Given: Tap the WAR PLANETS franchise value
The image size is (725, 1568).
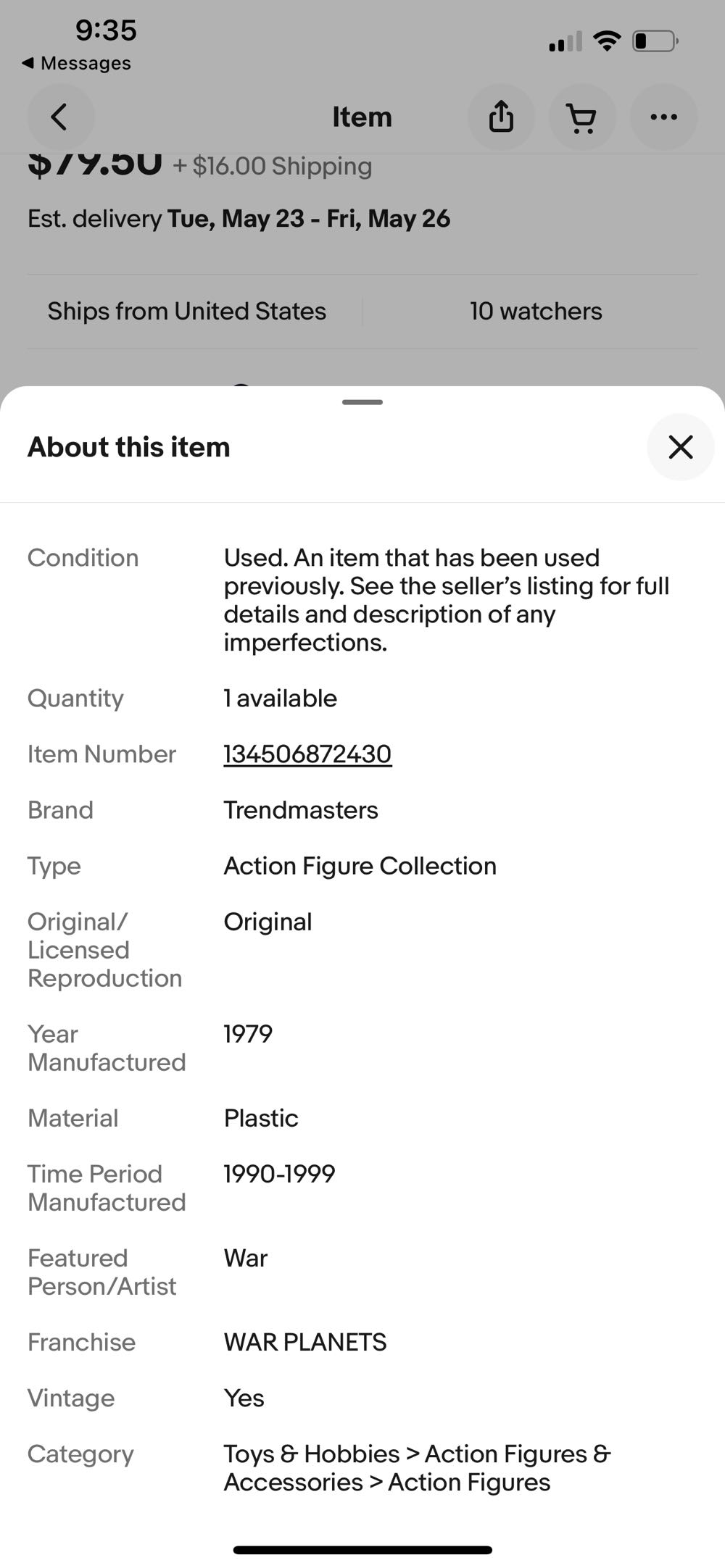Looking at the screenshot, I should click(x=304, y=1342).
